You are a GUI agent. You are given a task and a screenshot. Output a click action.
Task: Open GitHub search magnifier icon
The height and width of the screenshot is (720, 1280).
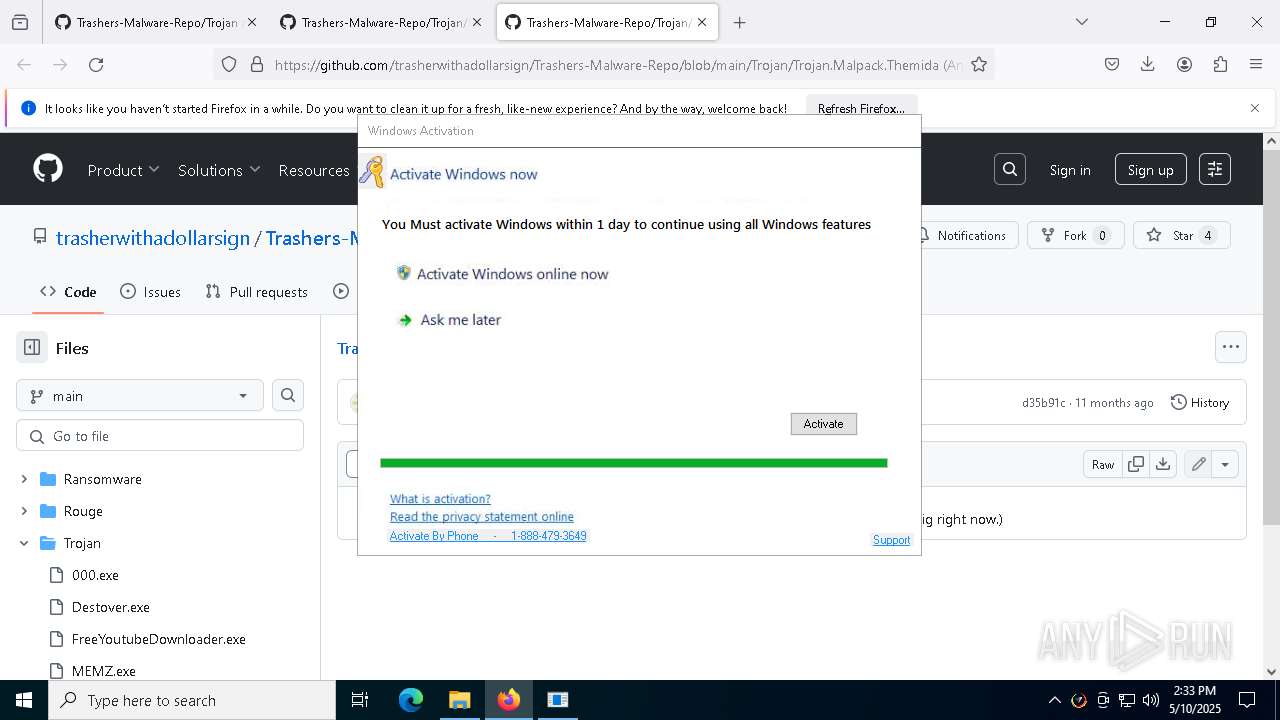coord(1010,169)
